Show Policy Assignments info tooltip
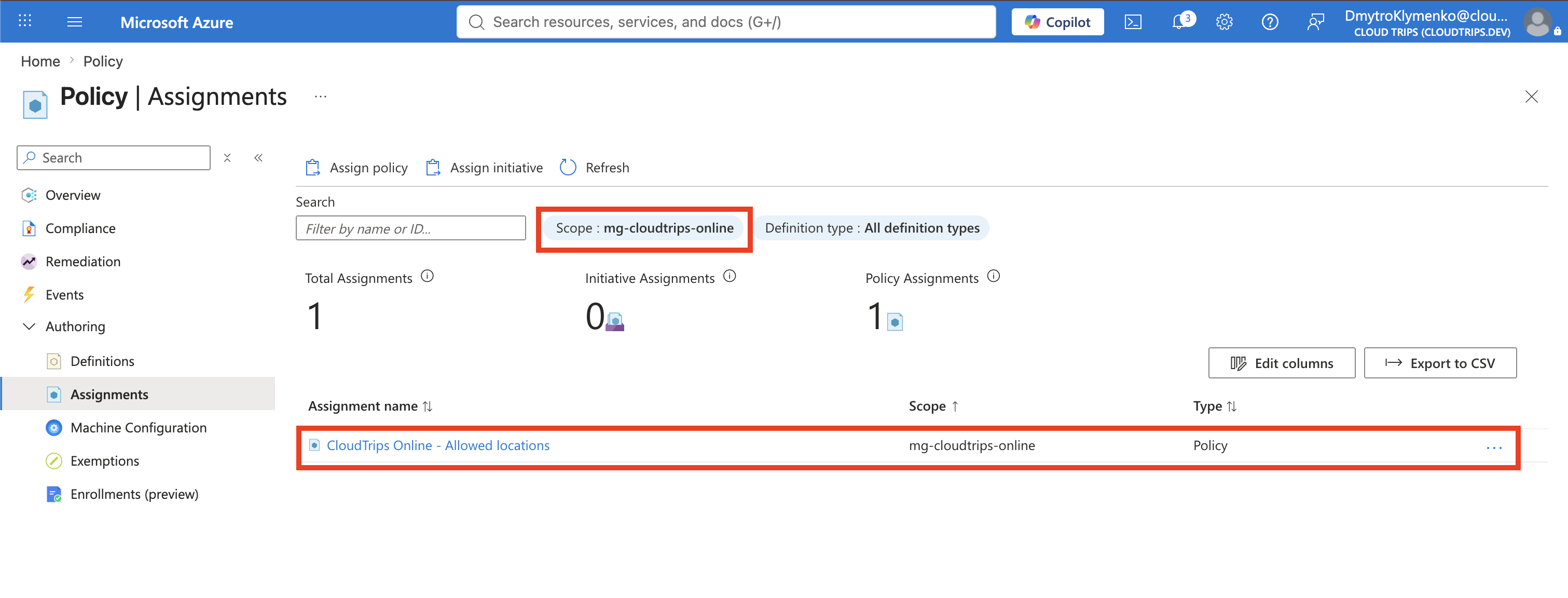The width and height of the screenshot is (1568, 598). [994, 277]
